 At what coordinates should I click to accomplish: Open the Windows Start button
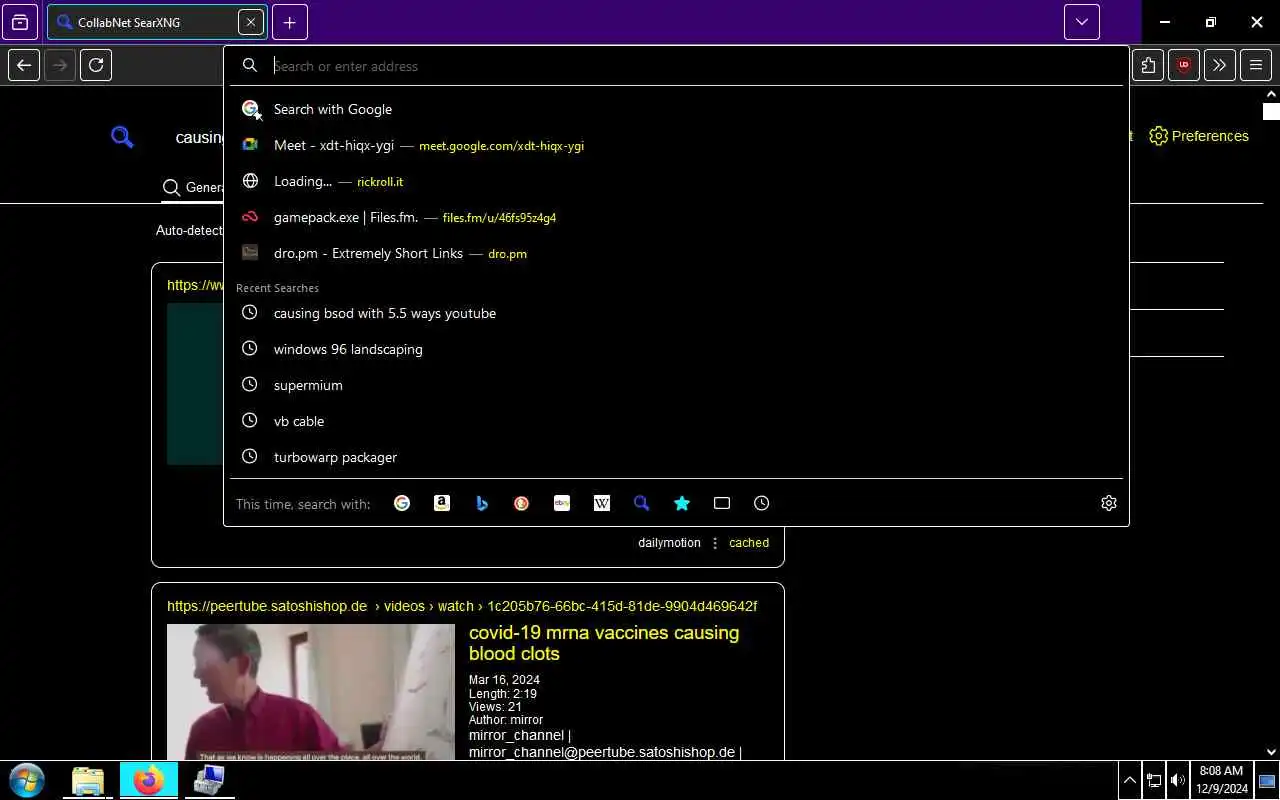[x=27, y=780]
